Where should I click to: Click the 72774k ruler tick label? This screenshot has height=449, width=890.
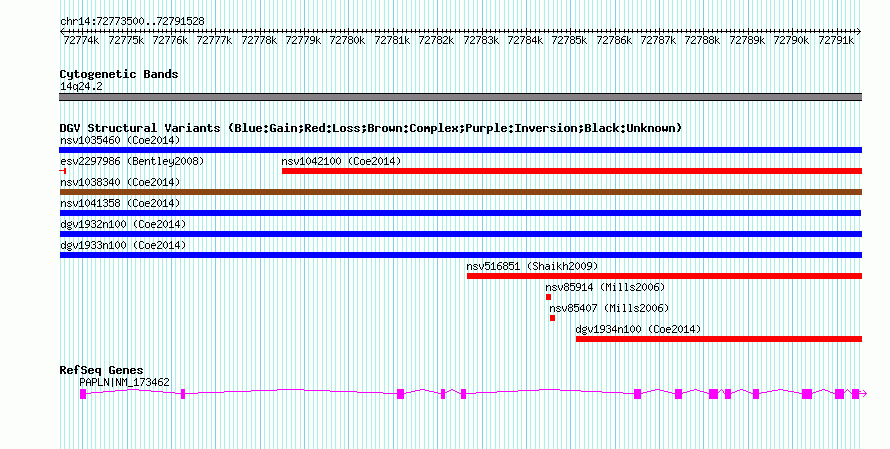pyautogui.click(x=81, y=40)
